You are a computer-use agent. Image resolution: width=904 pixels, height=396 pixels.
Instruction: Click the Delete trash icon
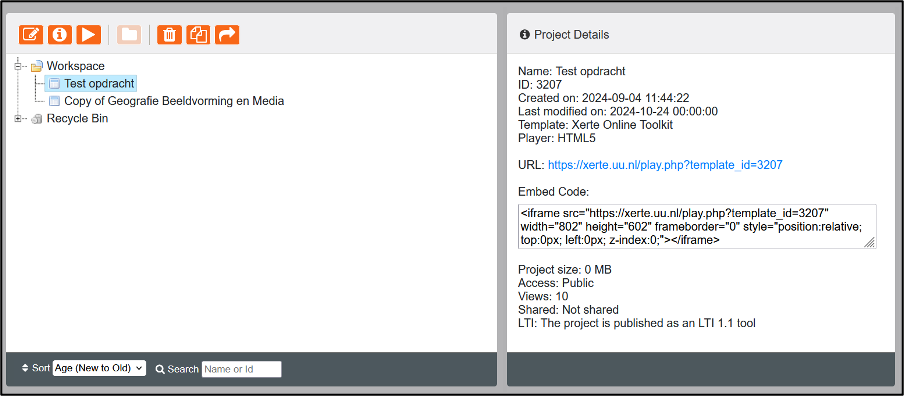click(170, 35)
